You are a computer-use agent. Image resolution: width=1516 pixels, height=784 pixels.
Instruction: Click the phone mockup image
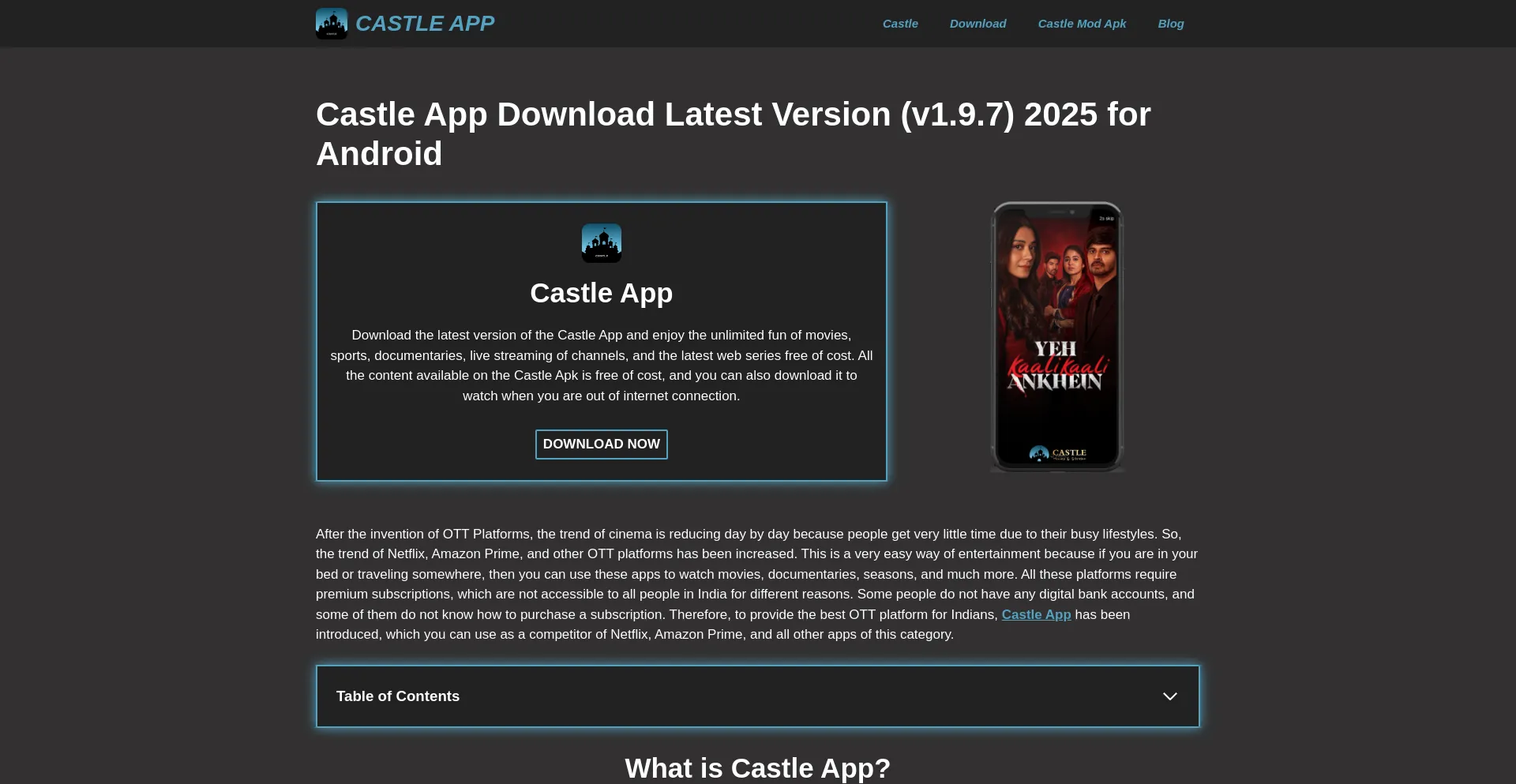click(x=1057, y=337)
